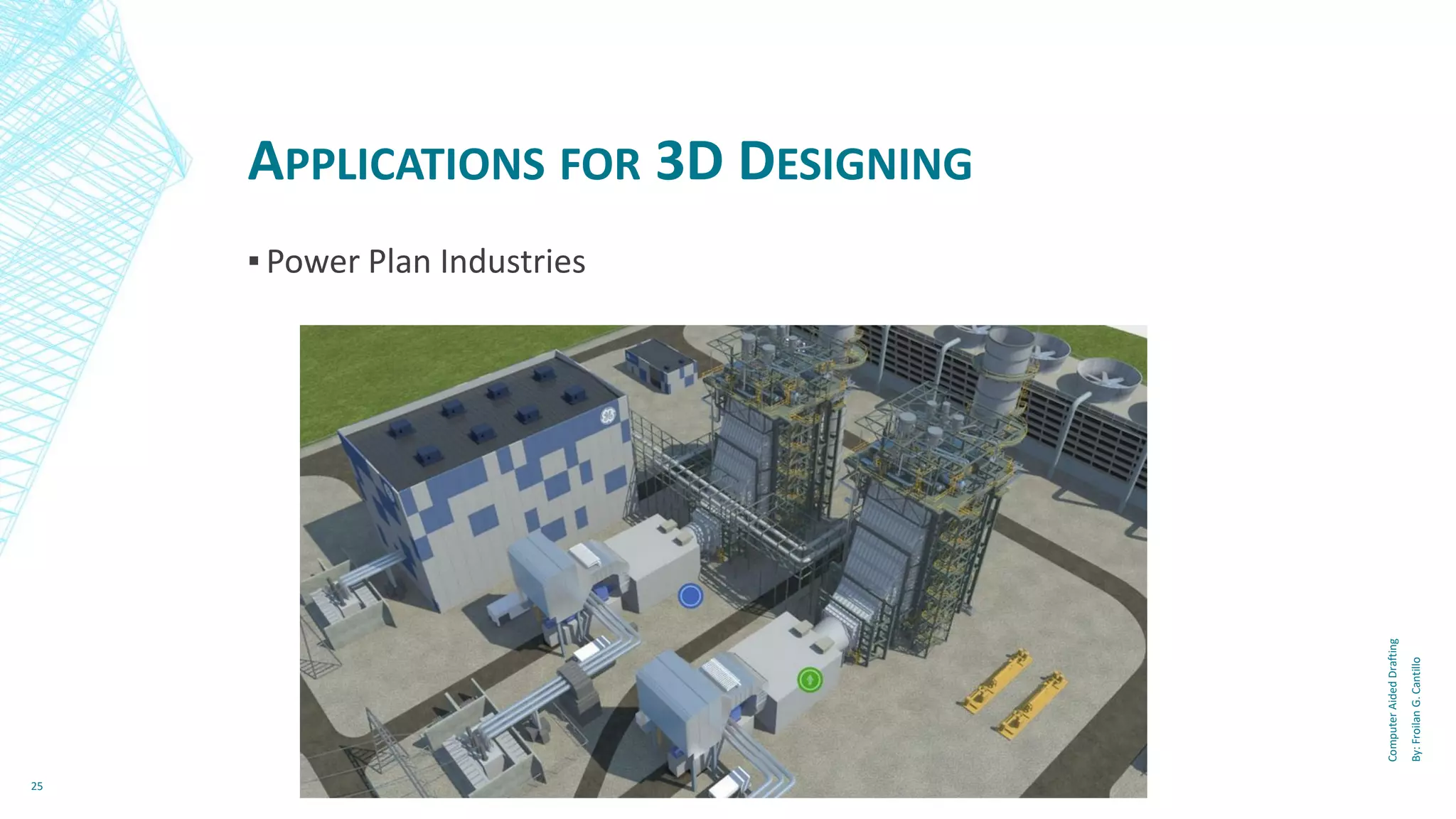Click the small blue outbuilding

pos(659,363)
